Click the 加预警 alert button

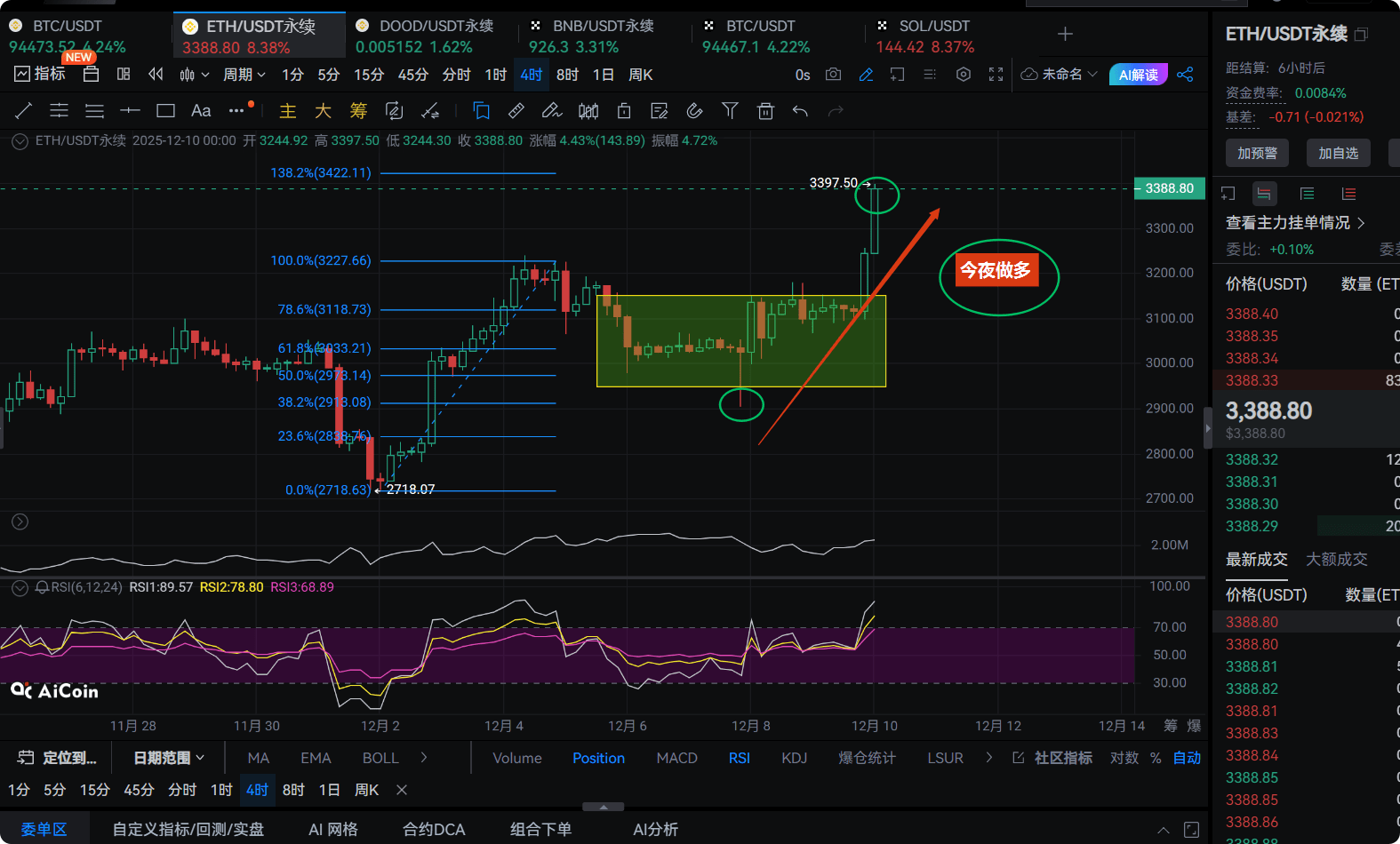click(1257, 153)
